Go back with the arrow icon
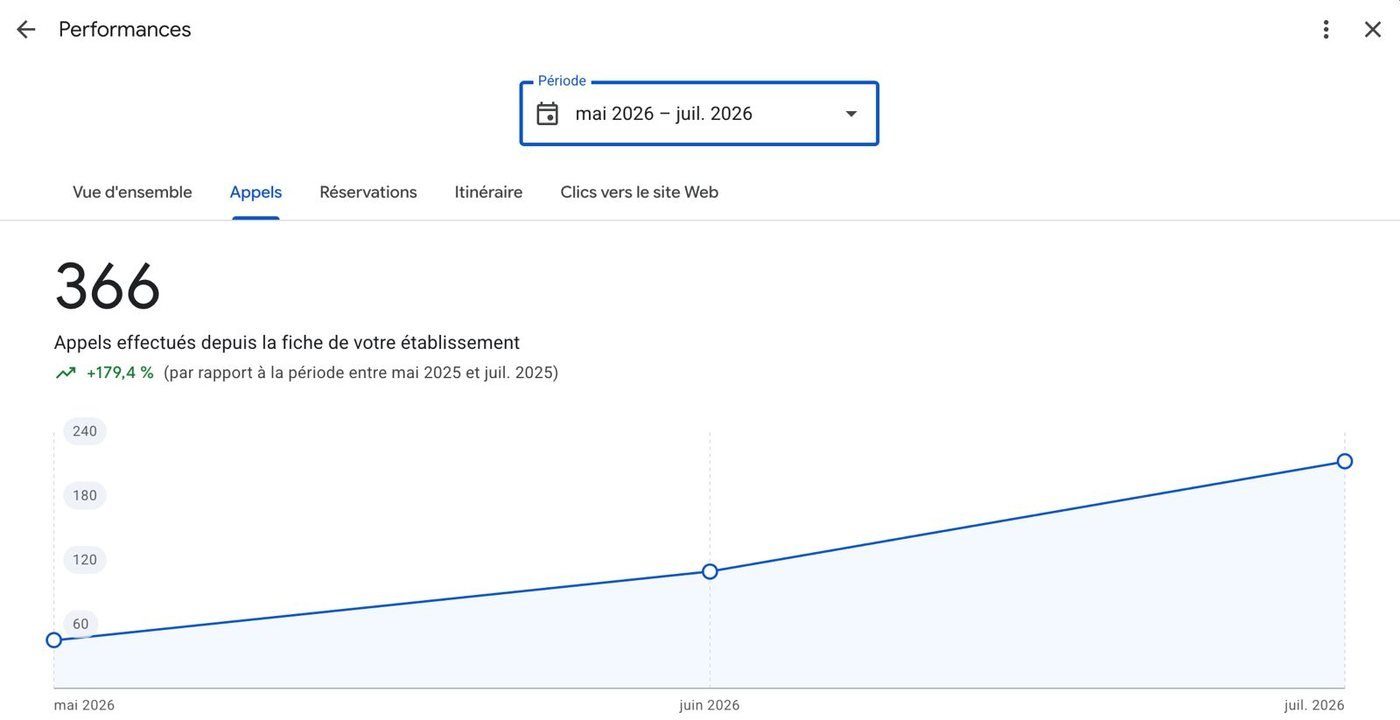Image resolution: width=1400 pixels, height=720 pixels. (x=26, y=30)
